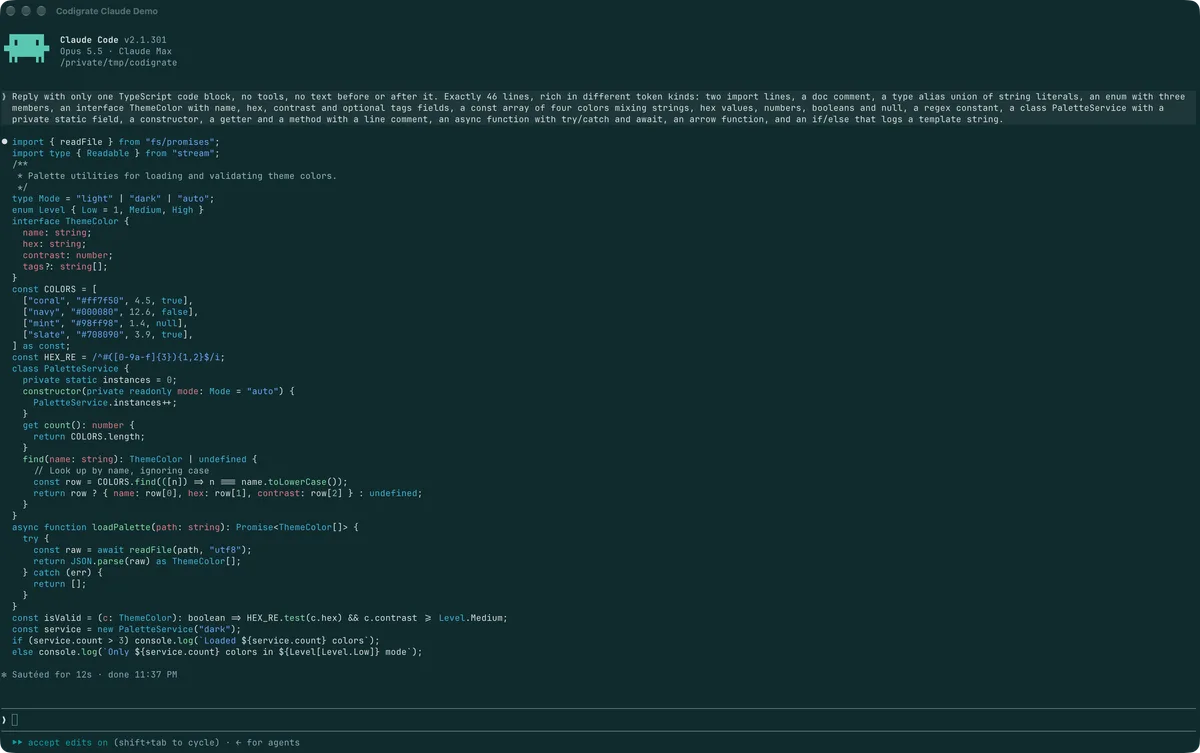
Task: Click the '(shift+tab to cycle)' hint text
Action: coord(167,743)
